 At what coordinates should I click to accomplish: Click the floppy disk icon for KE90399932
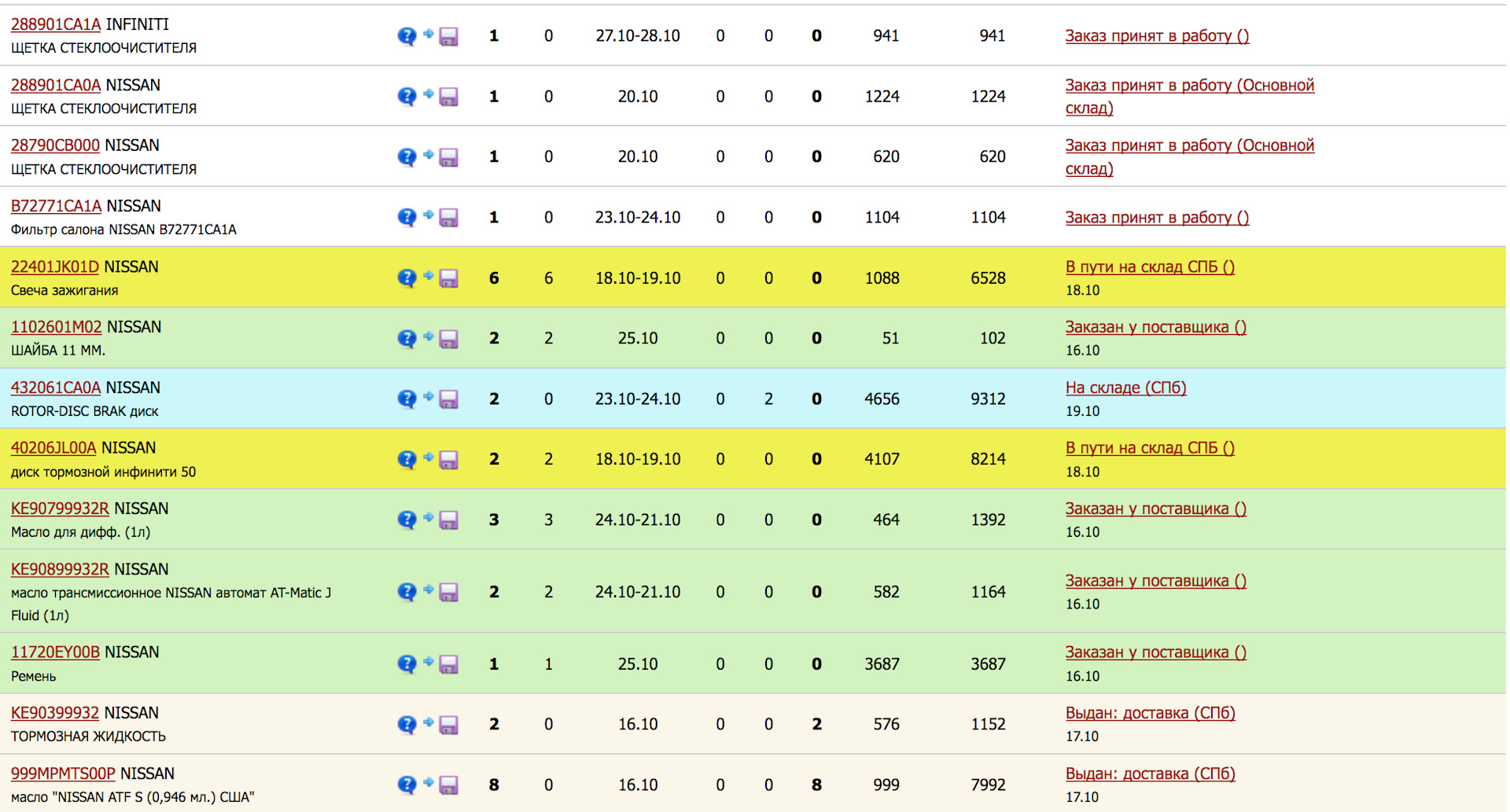pyautogui.click(x=449, y=725)
